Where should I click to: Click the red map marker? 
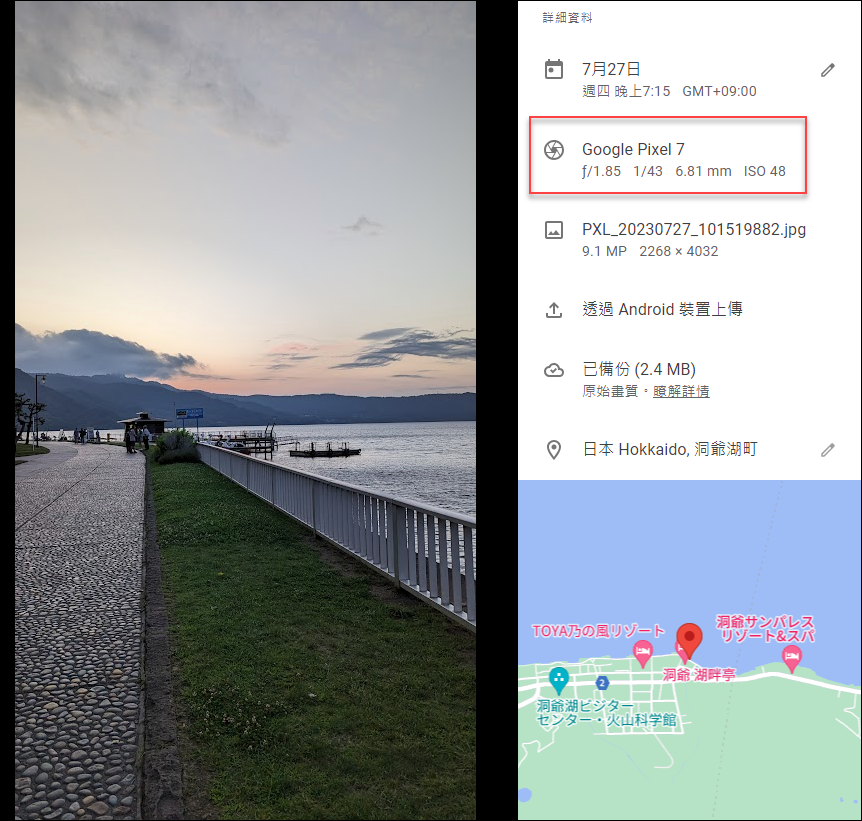coord(689,640)
